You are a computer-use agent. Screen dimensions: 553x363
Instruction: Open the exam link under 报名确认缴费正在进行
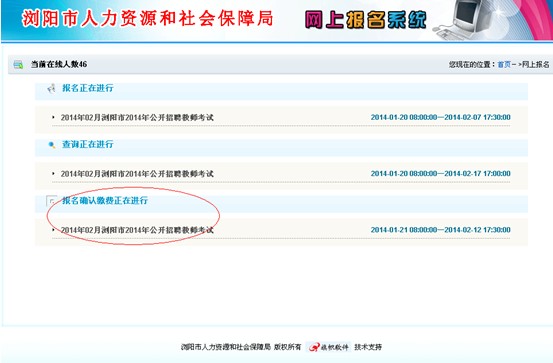137,230
